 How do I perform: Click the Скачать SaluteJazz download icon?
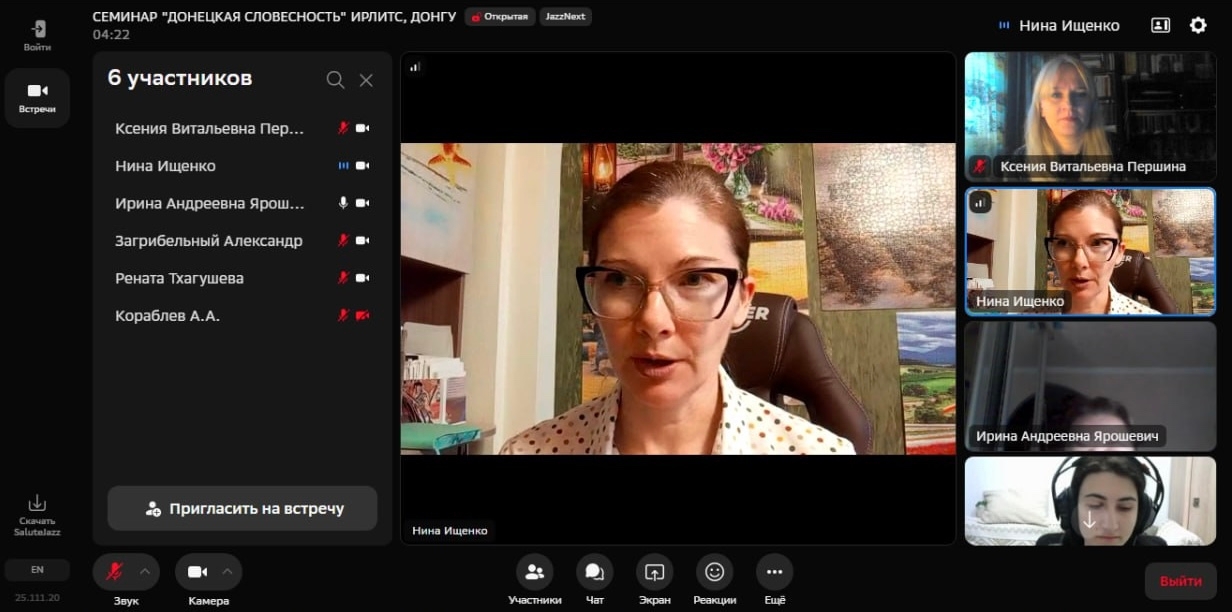pyautogui.click(x=37, y=504)
